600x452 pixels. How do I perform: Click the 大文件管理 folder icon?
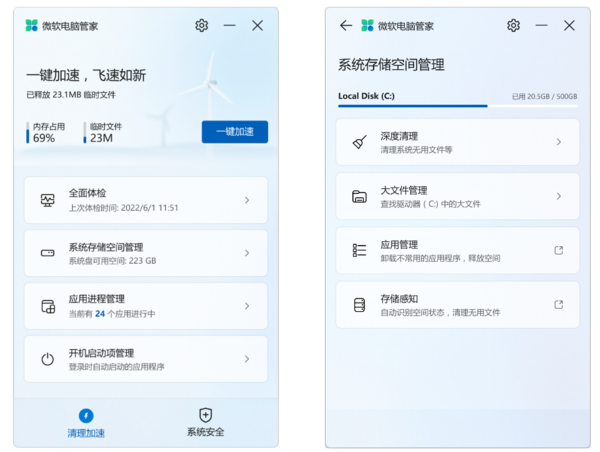(359, 196)
